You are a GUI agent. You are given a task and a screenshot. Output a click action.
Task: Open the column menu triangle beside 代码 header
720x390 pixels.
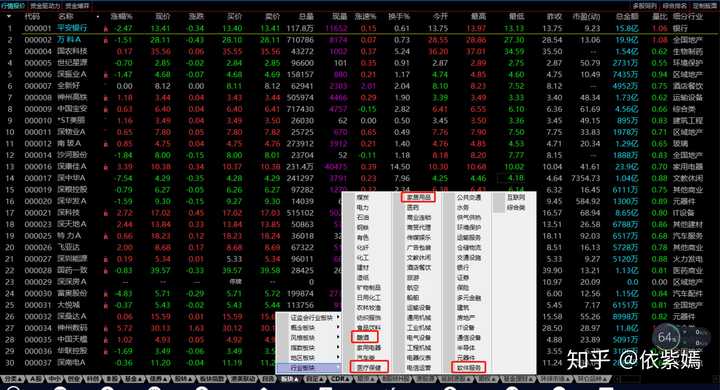click(9, 17)
